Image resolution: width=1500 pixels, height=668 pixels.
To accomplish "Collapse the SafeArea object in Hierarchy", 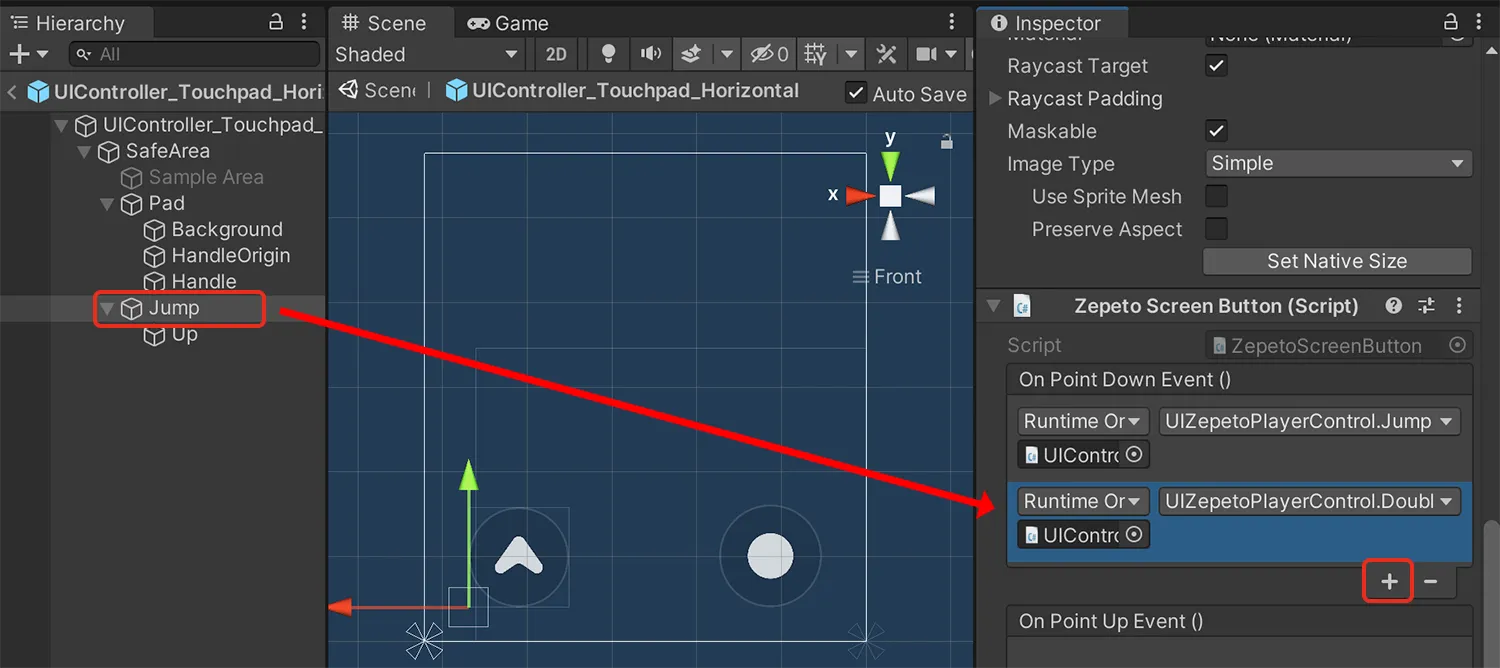I will point(84,151).
